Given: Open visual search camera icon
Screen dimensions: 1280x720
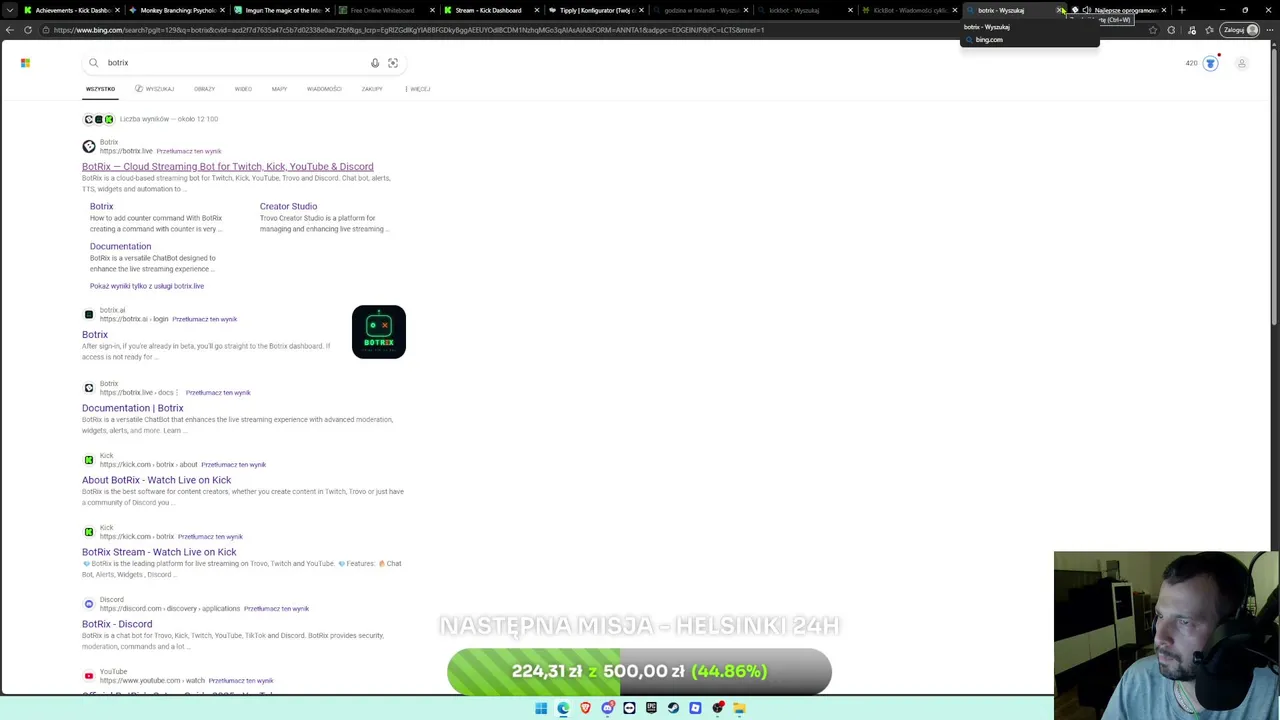Looking at the screenshot, I should pyautogui.click(x=393, y=63).
